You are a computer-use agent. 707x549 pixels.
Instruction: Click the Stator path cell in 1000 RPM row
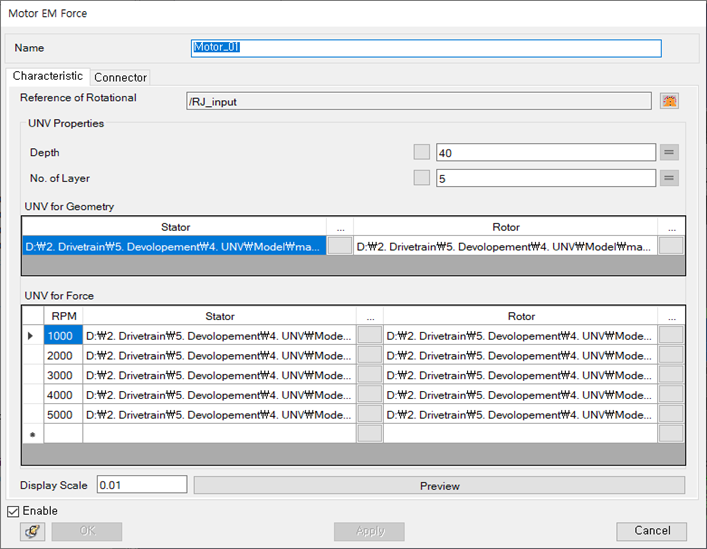coord(219,335)
